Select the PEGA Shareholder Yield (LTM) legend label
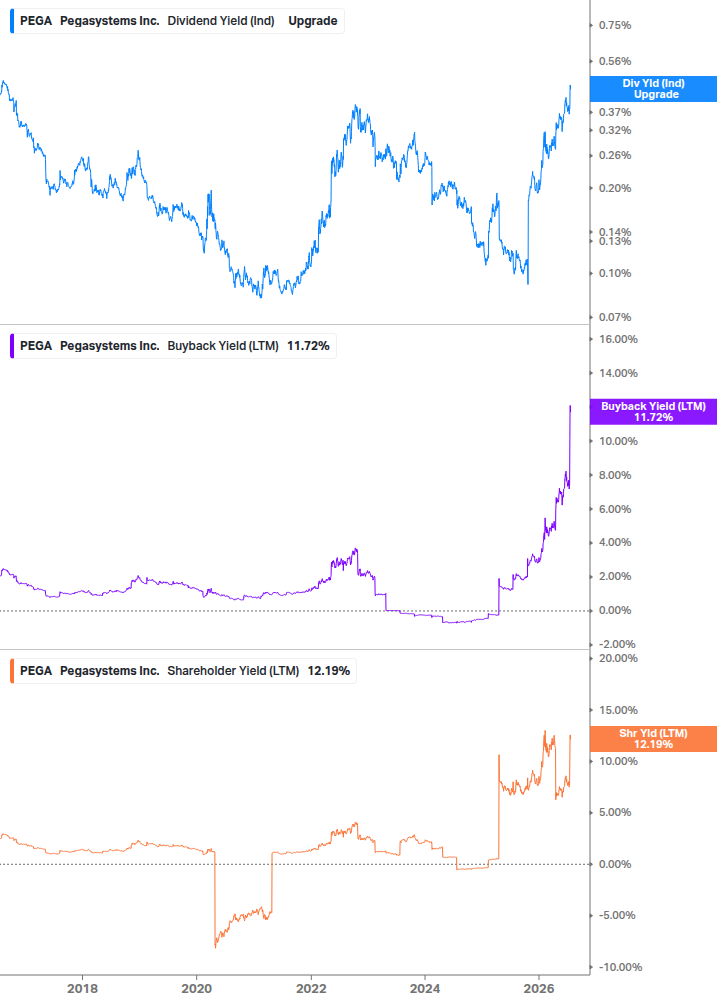Screen dimensions: 717x1005 click(x=183, y=671)
